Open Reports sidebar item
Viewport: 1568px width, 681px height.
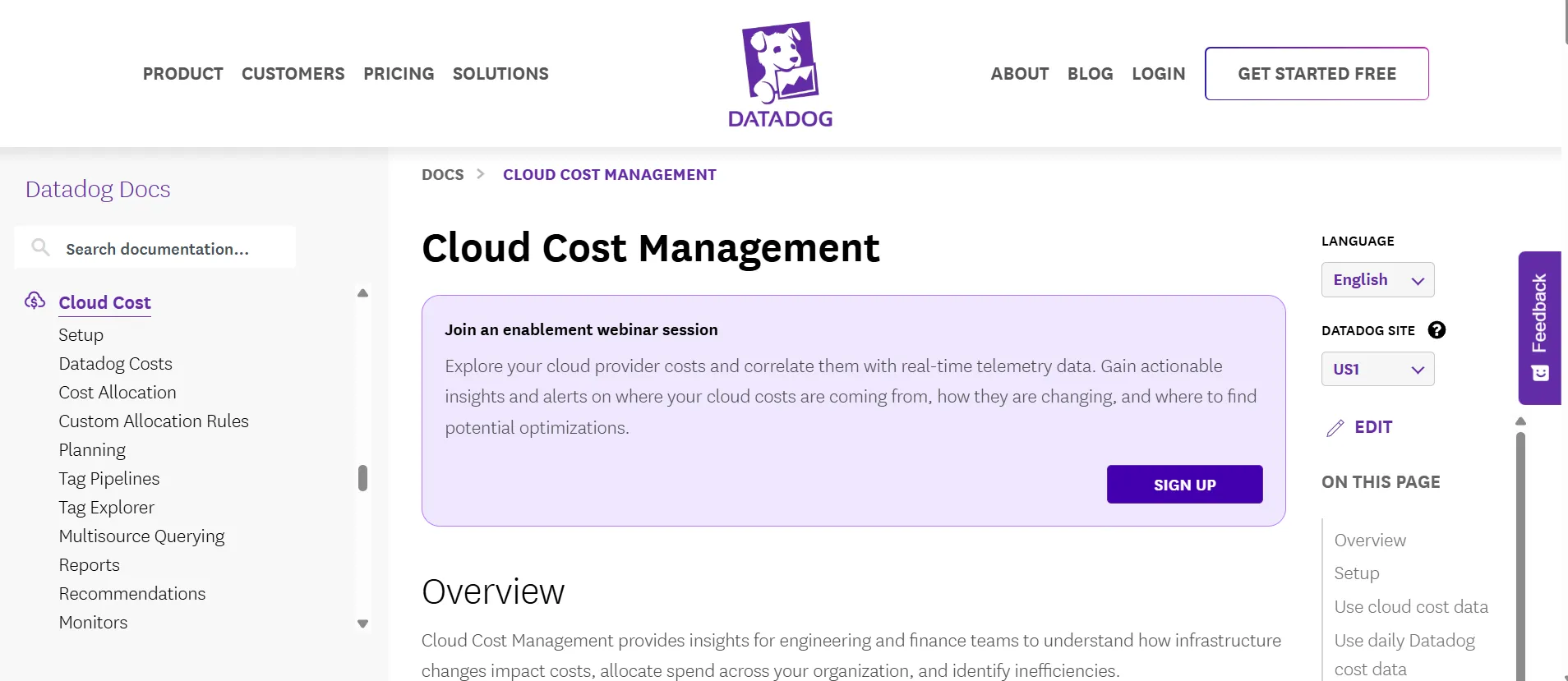click(x=89, y=565)
